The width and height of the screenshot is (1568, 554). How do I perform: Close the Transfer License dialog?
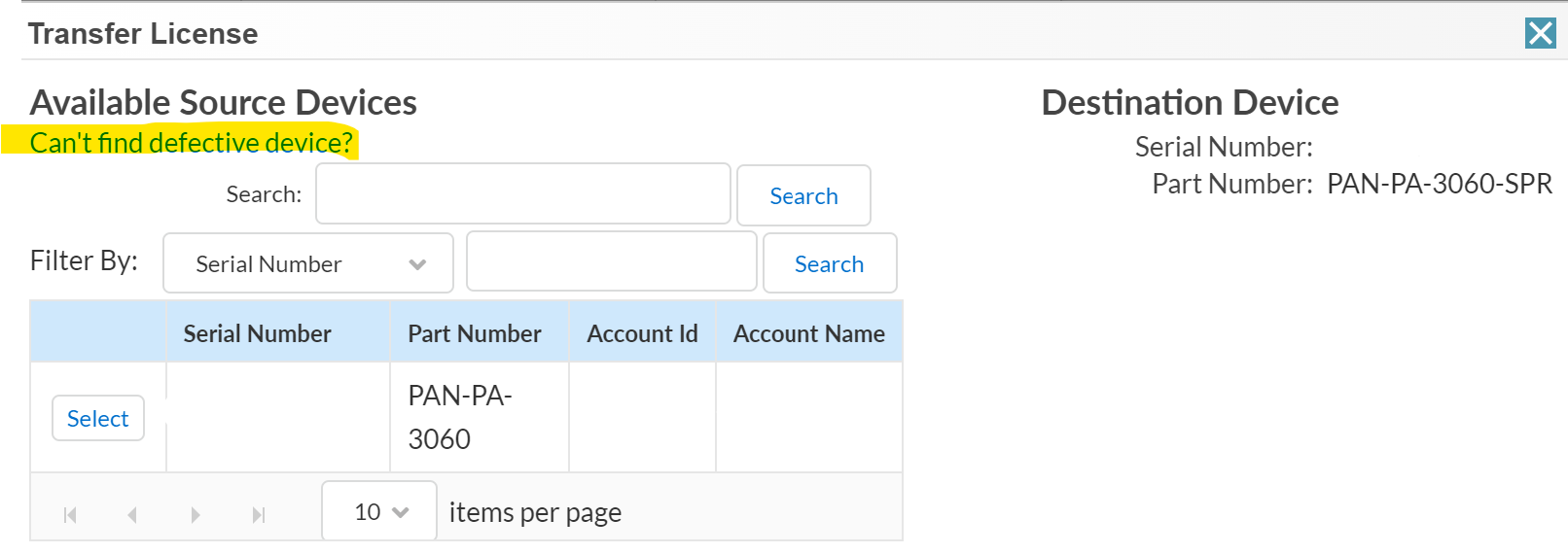(1540, 33)
